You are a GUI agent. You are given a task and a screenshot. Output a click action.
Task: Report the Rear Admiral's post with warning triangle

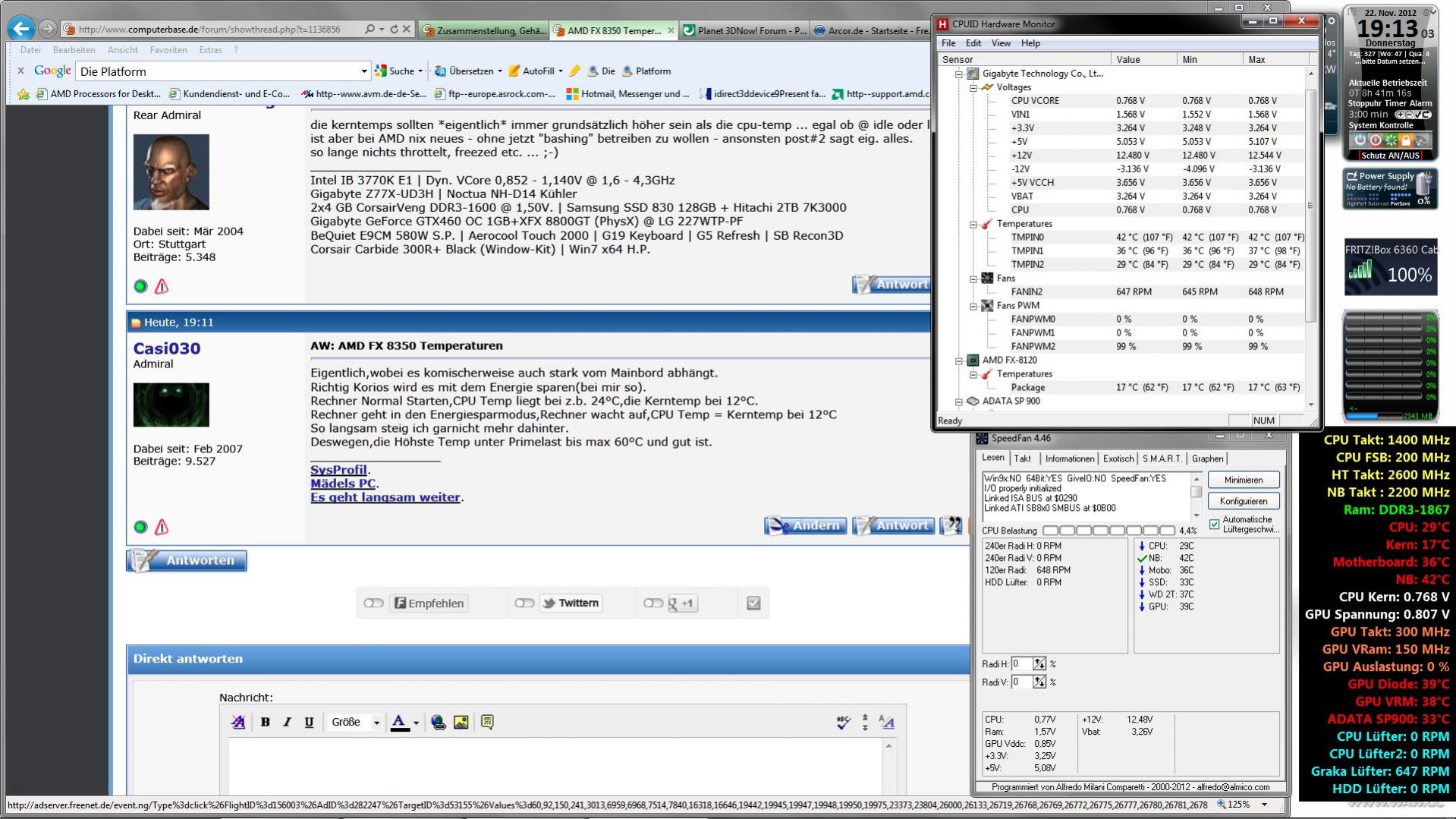point(162,286)
